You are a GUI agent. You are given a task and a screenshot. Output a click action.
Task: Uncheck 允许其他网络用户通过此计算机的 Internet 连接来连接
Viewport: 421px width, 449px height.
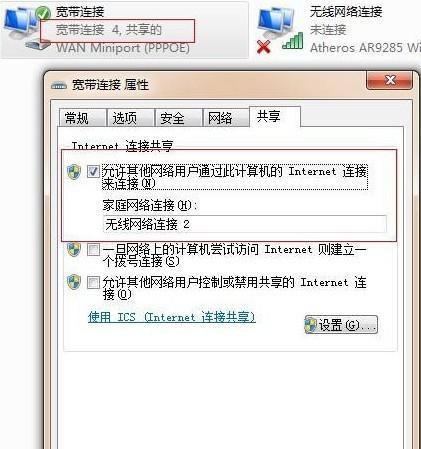(93, 171)
